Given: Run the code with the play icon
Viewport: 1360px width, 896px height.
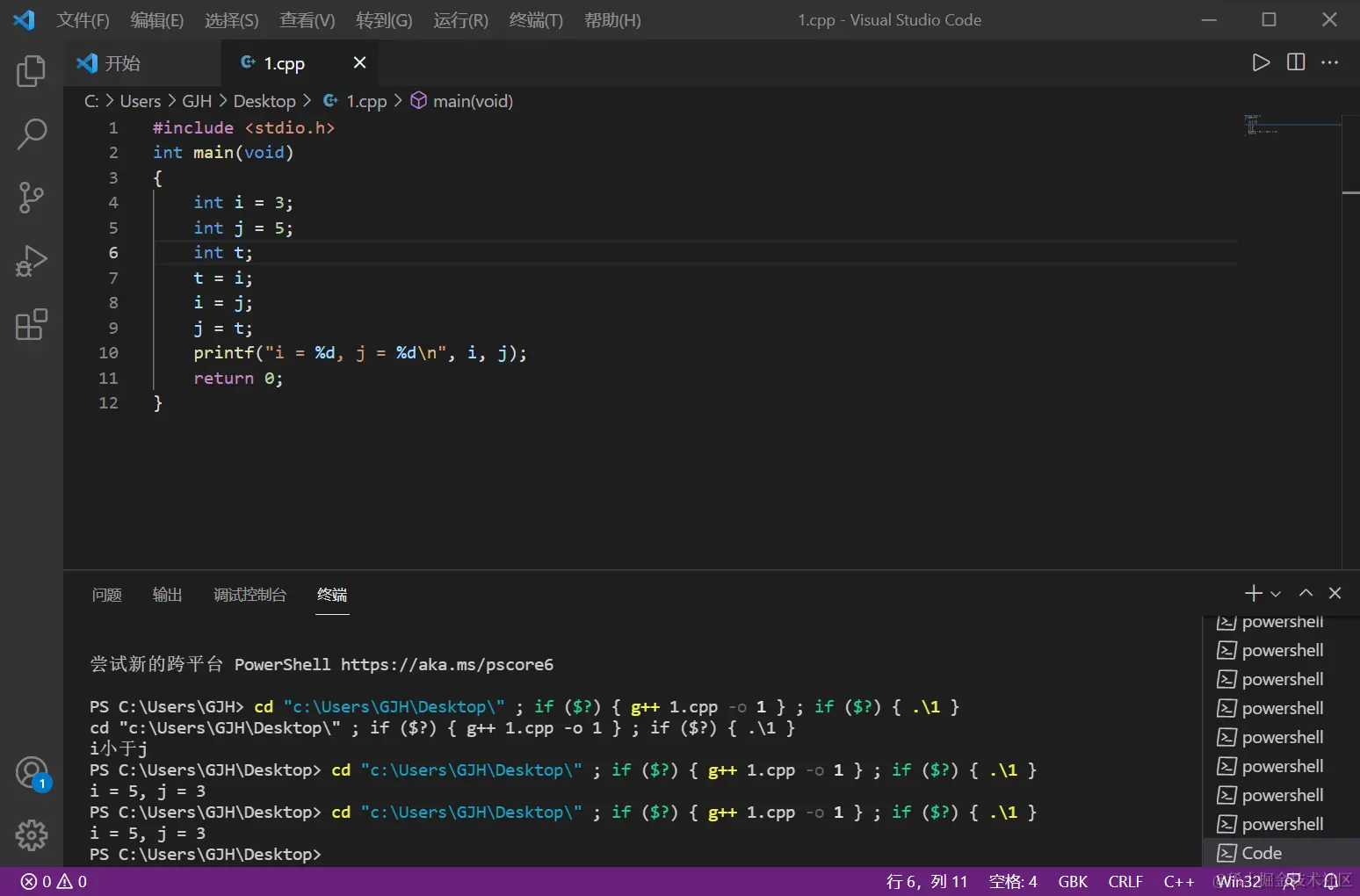Looking at the screenshot, I should coord(1261,62).
